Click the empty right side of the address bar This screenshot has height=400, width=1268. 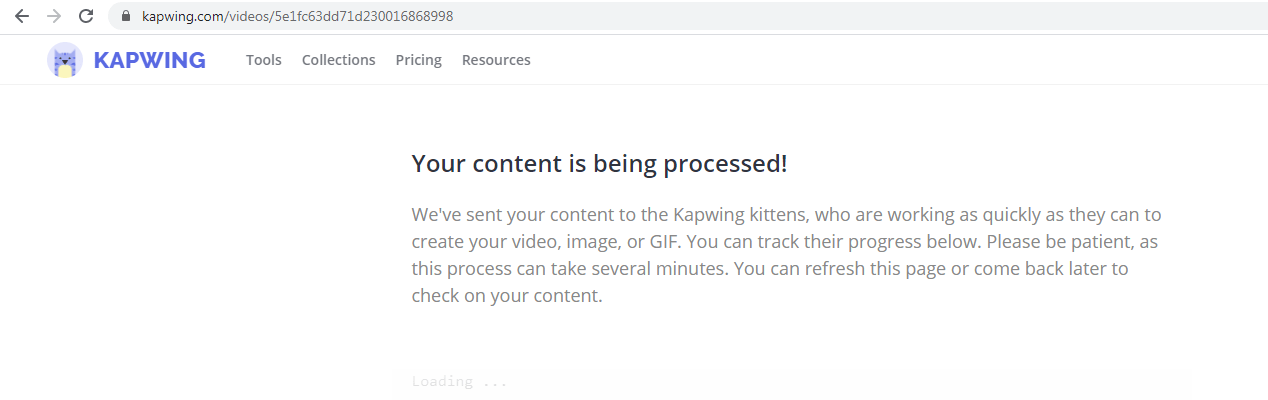[860, 16]
